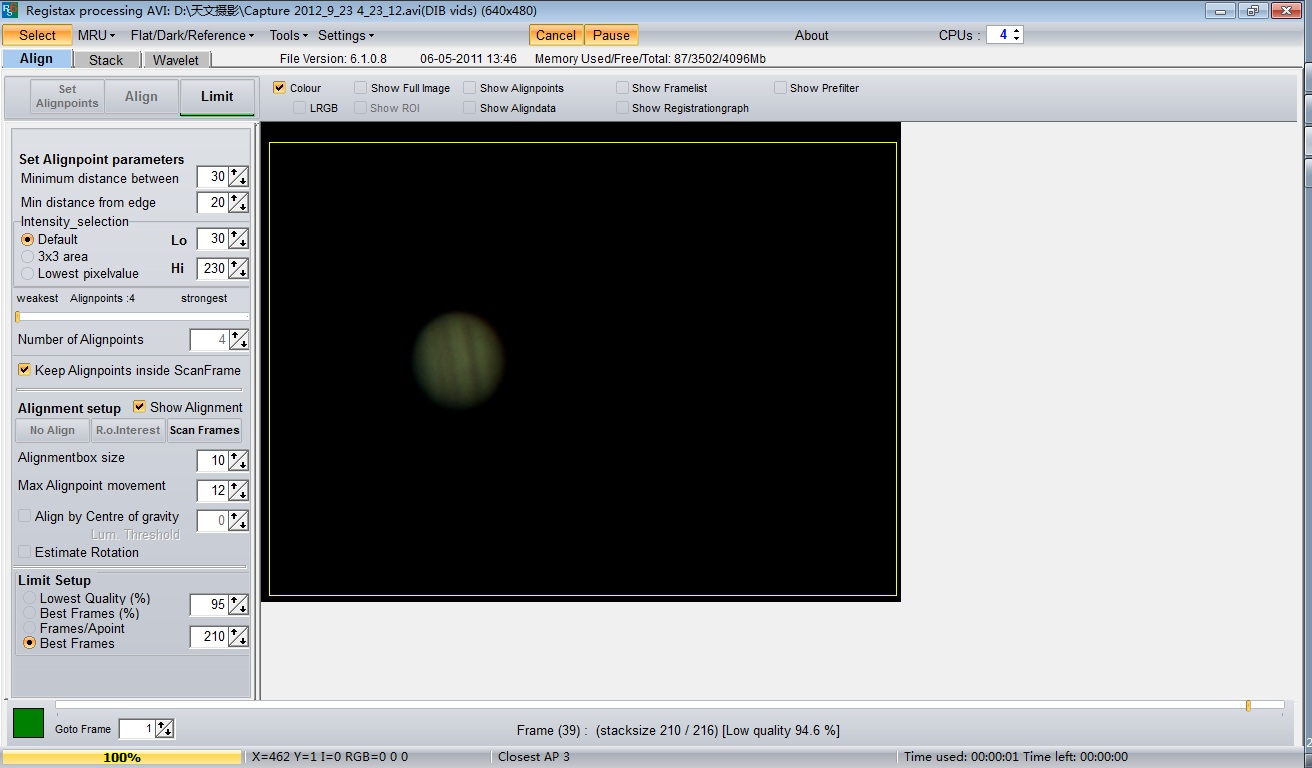Click spinner arrows for Minimum distance between
Screen dimensions: 1312x768
[238, 177]
